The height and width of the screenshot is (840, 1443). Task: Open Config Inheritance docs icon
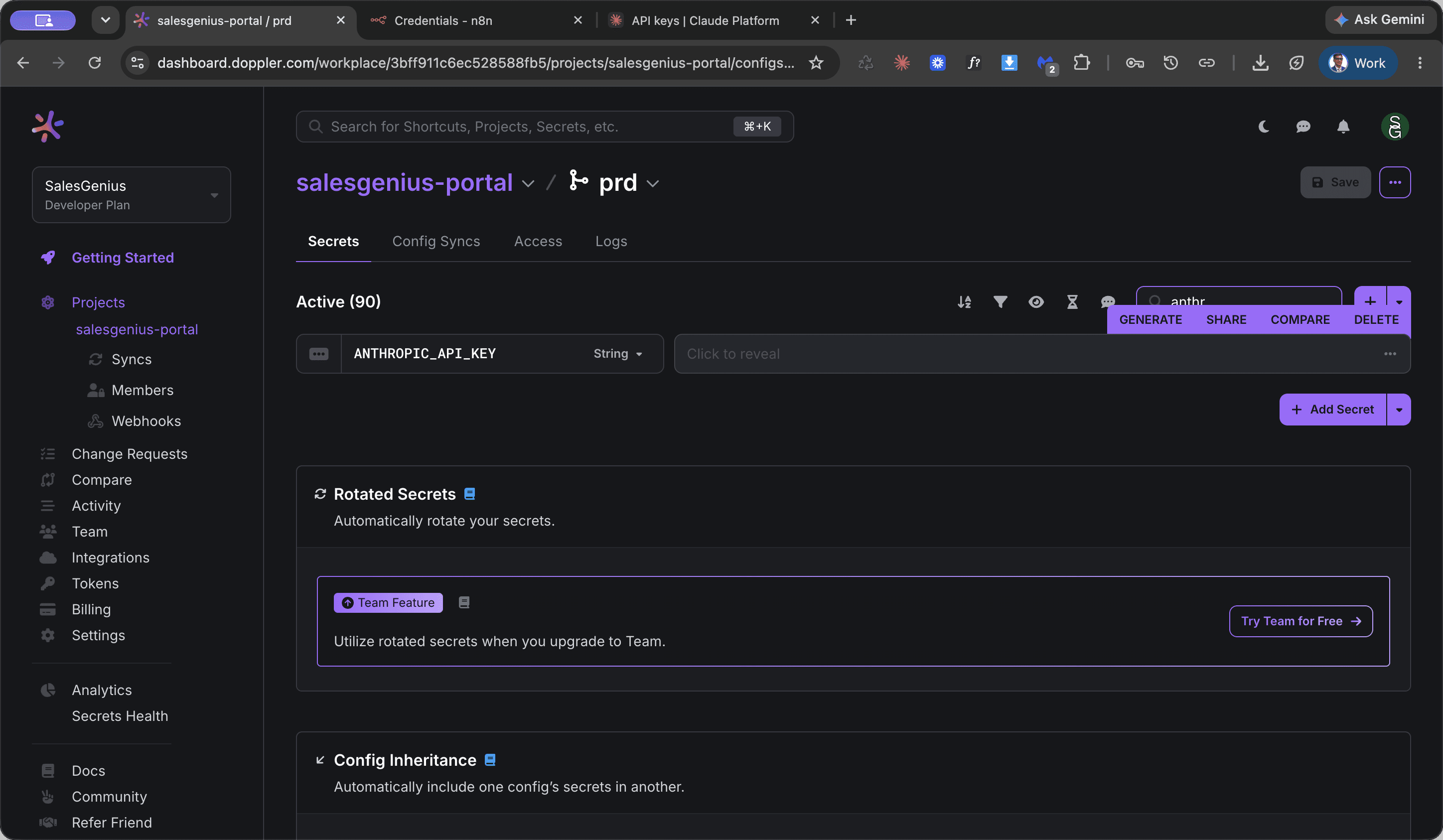coord(490,760)
